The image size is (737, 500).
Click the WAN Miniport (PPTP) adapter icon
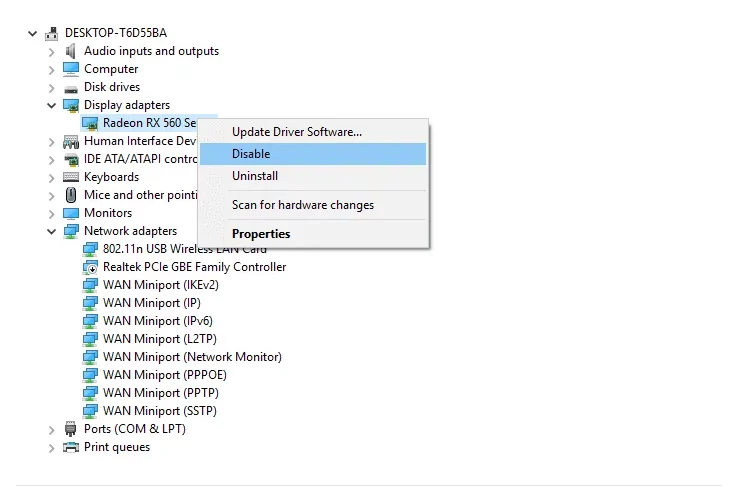click(90, 393)
